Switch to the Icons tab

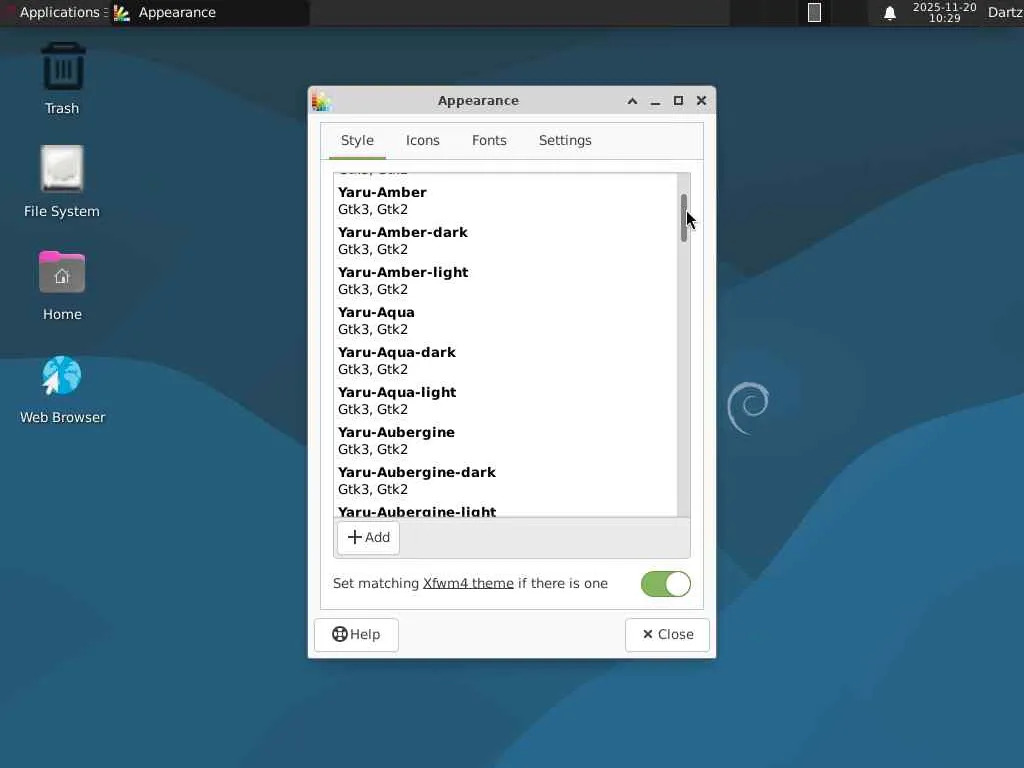coord(423,140)
